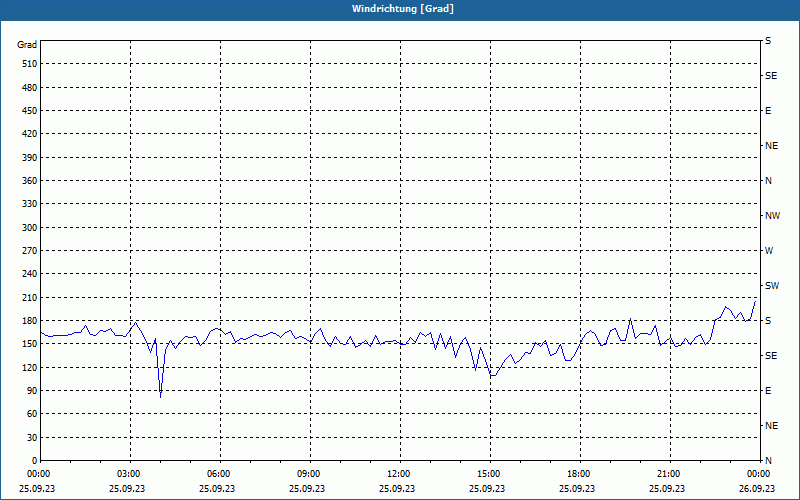Click the 12:00 time label
This screenshot has height=500, width=800.
(x=397, y=474)
